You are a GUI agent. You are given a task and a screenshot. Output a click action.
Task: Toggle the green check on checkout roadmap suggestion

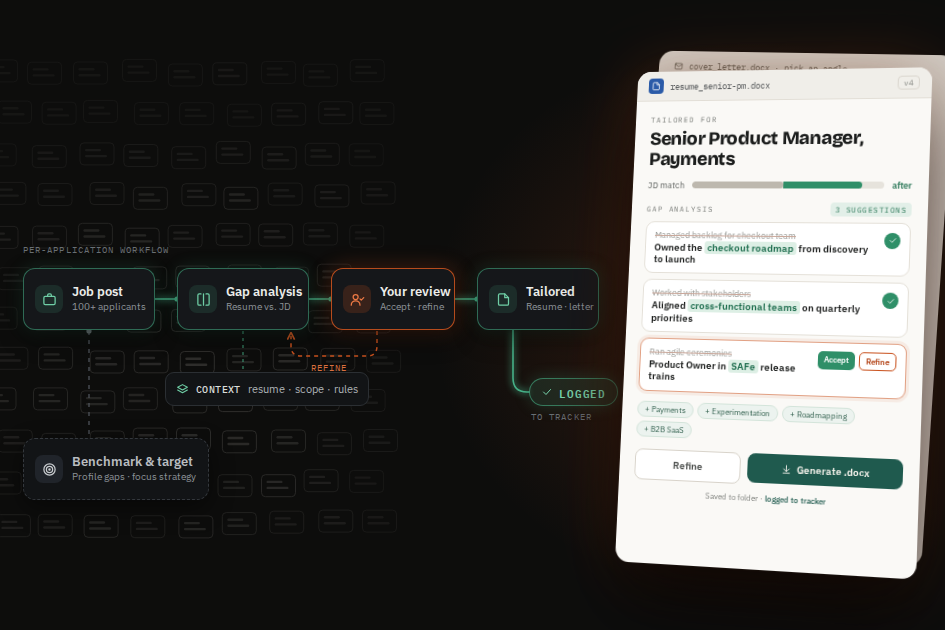point(892,241)
